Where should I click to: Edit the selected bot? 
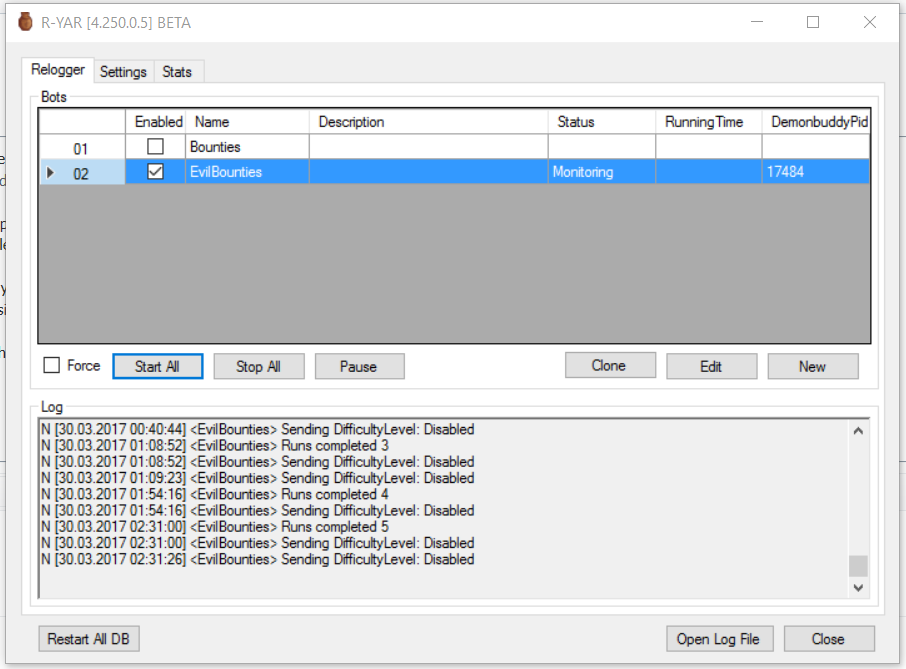point(711,366)
